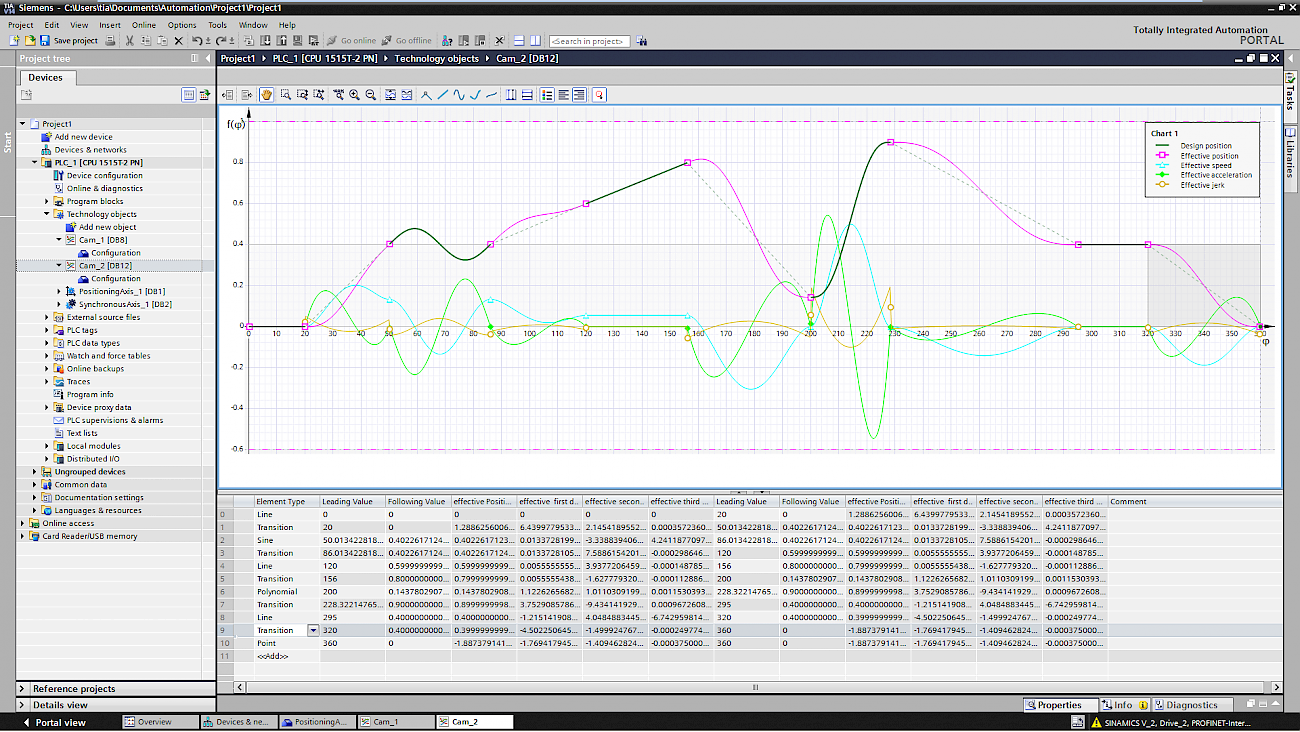Insert a point element tool
The width and height of the screenshot is (1300, 732).
[427, 95]
